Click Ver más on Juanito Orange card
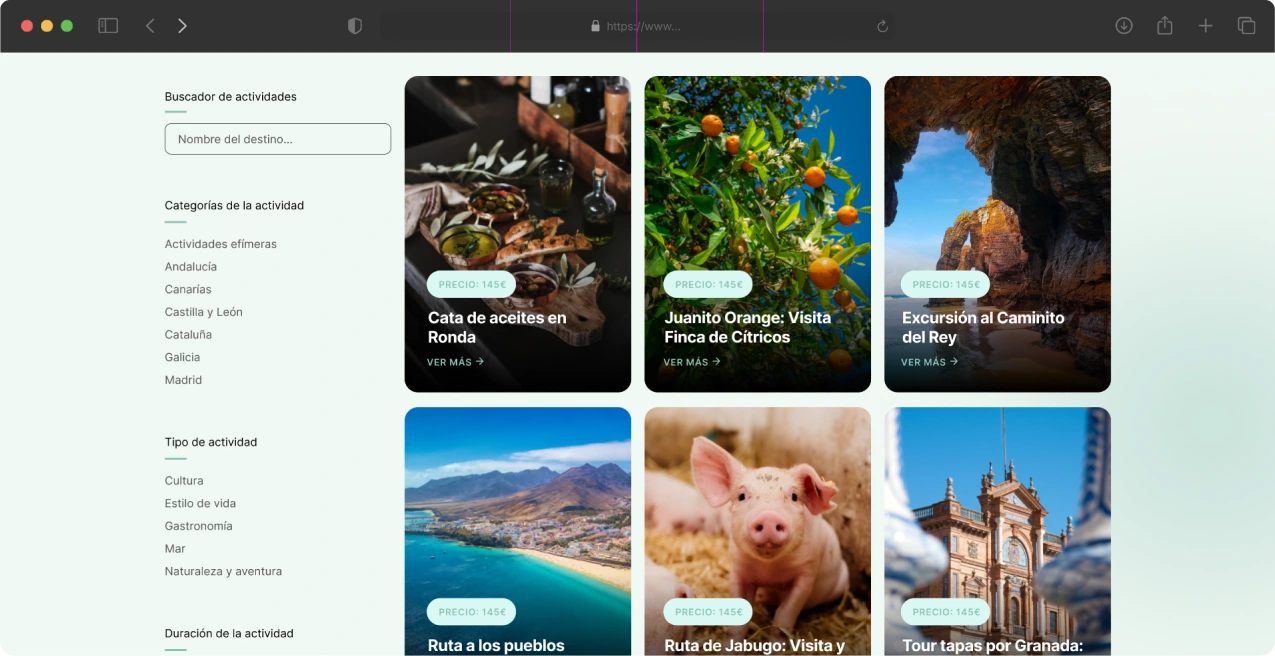This screenshot has width=1275, height=656. coord(692,362)
